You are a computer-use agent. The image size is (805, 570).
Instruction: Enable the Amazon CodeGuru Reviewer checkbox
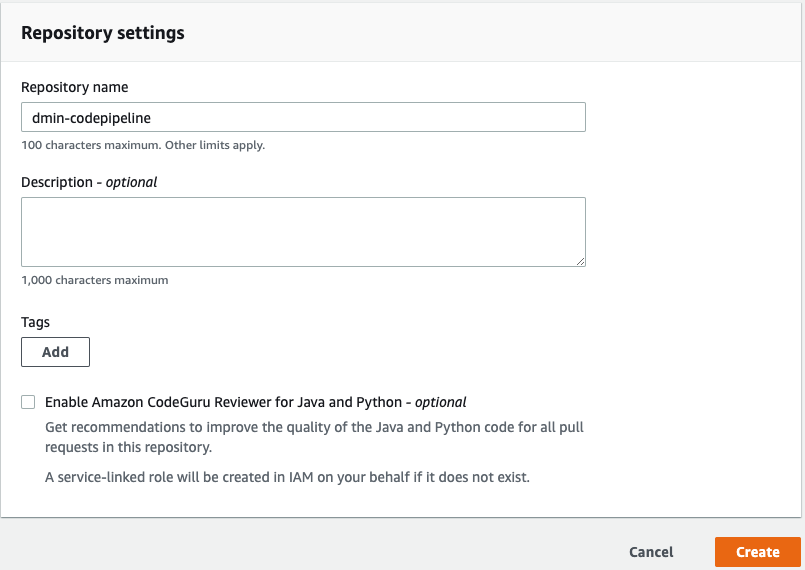(x=28, y=402)
